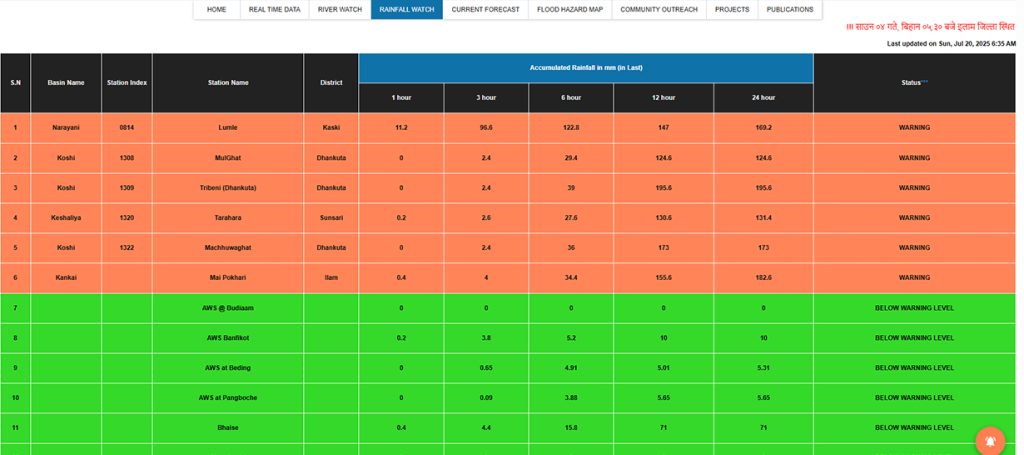Click the Status column header
The width and height of the screenshot is (1024, 455).
[x=914, y=82]
